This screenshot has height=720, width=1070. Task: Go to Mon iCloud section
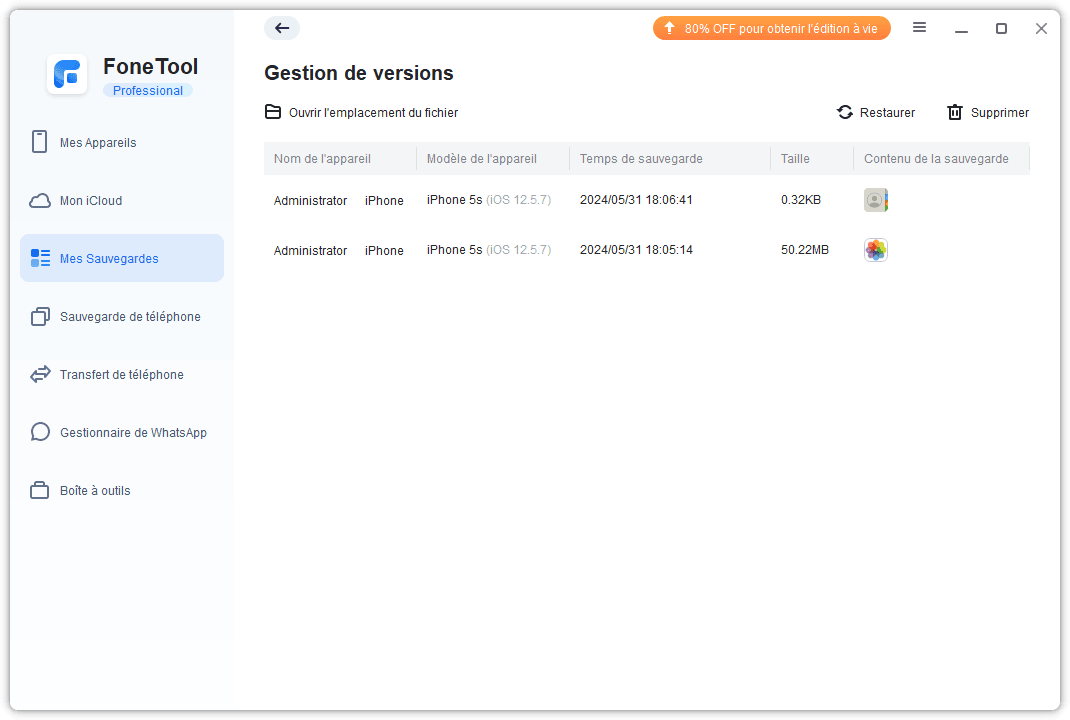pos(91,201)
